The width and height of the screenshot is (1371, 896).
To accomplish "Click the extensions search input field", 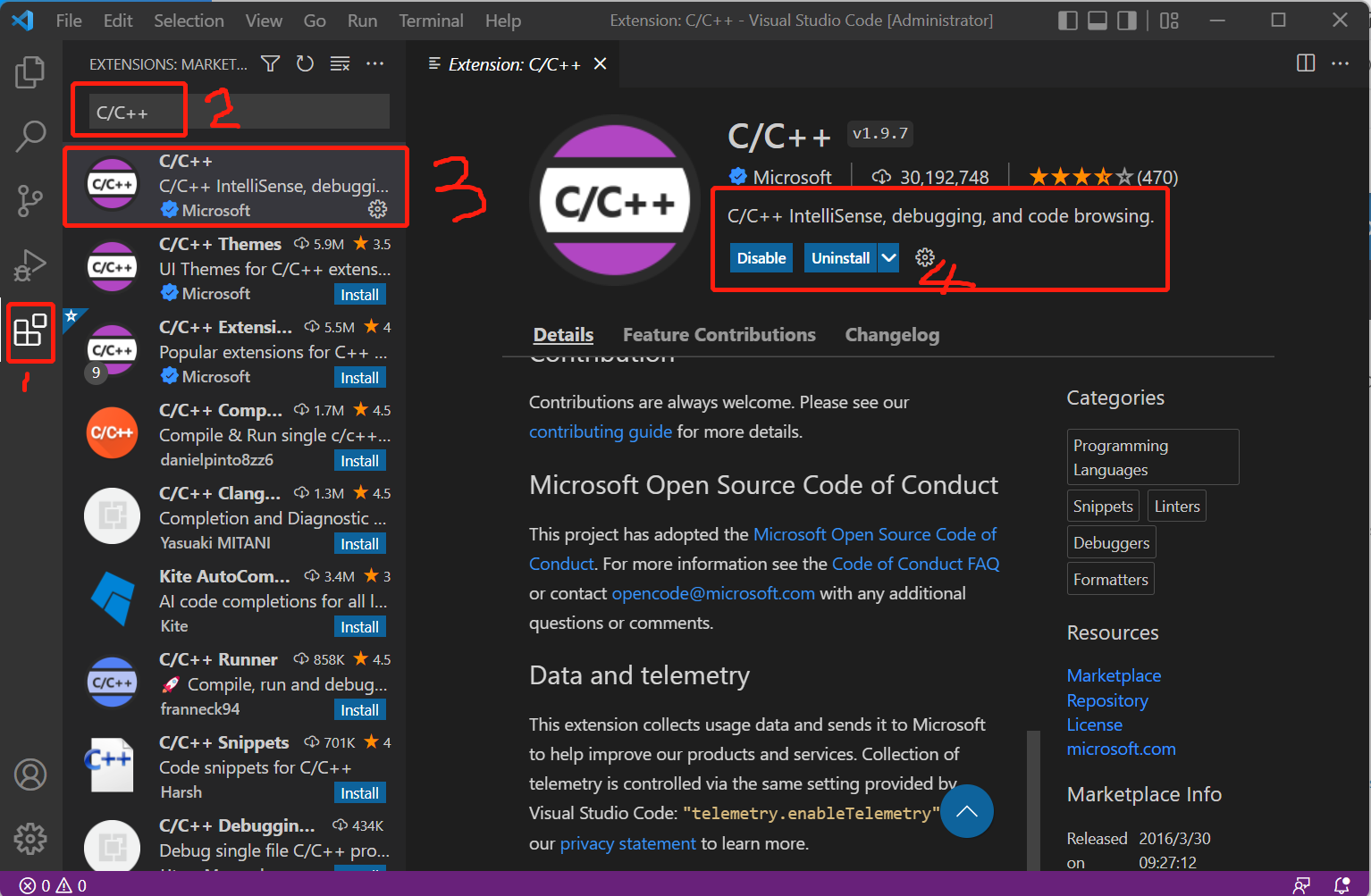I will (239, 113).
